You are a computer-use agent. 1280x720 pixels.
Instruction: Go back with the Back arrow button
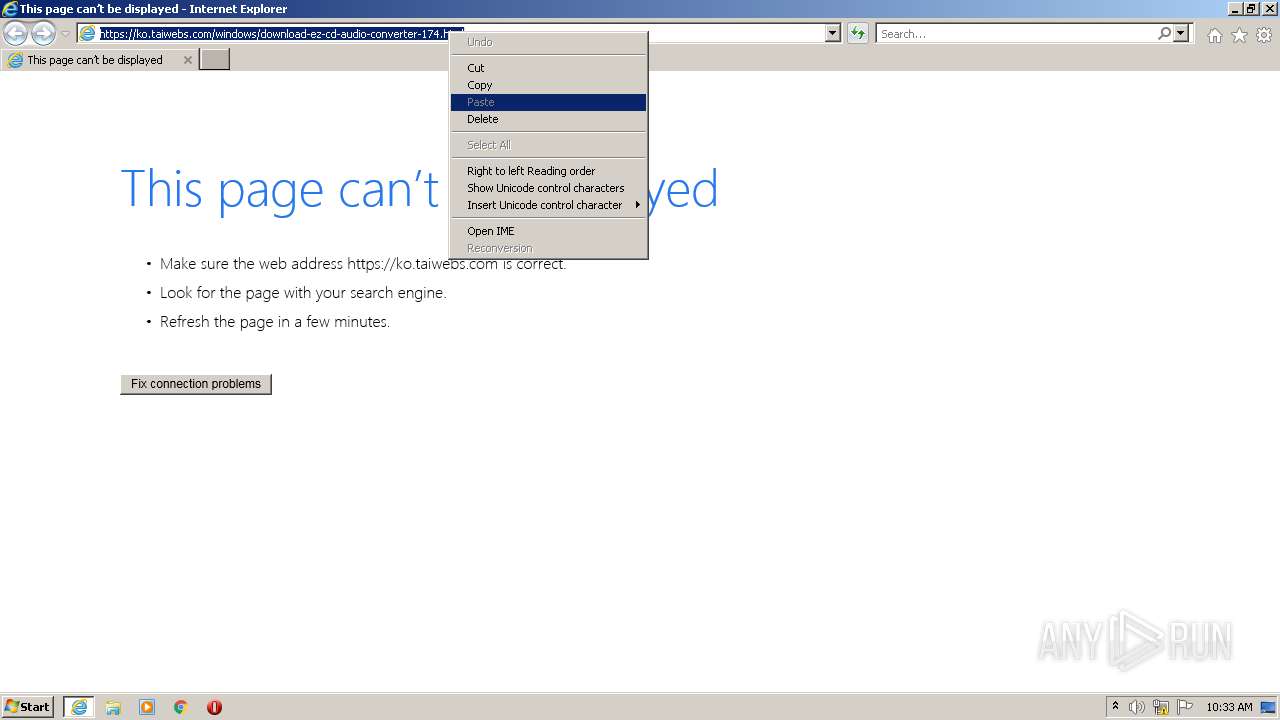[15, 34]
